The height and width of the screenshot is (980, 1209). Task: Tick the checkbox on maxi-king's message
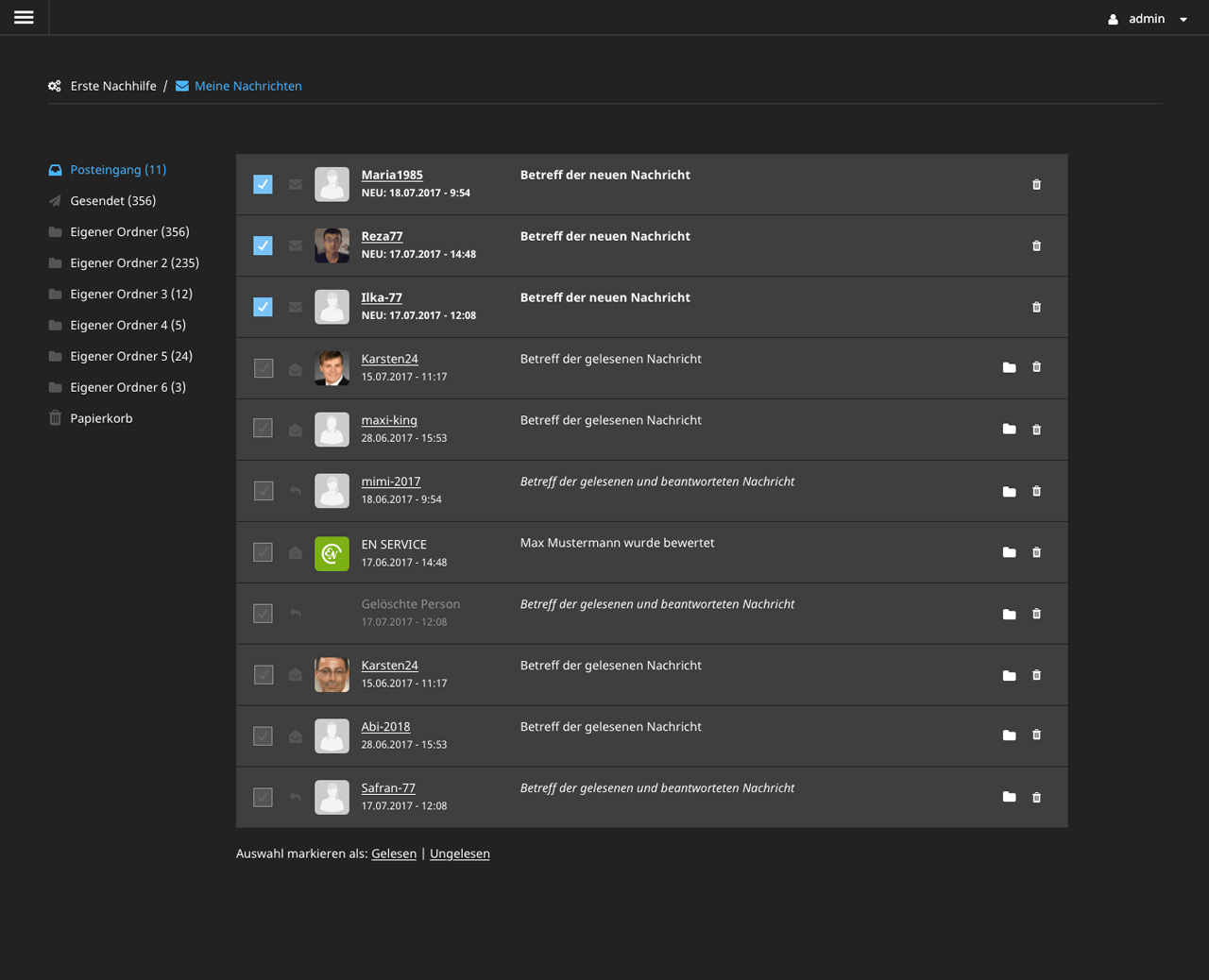coord(262,429)
